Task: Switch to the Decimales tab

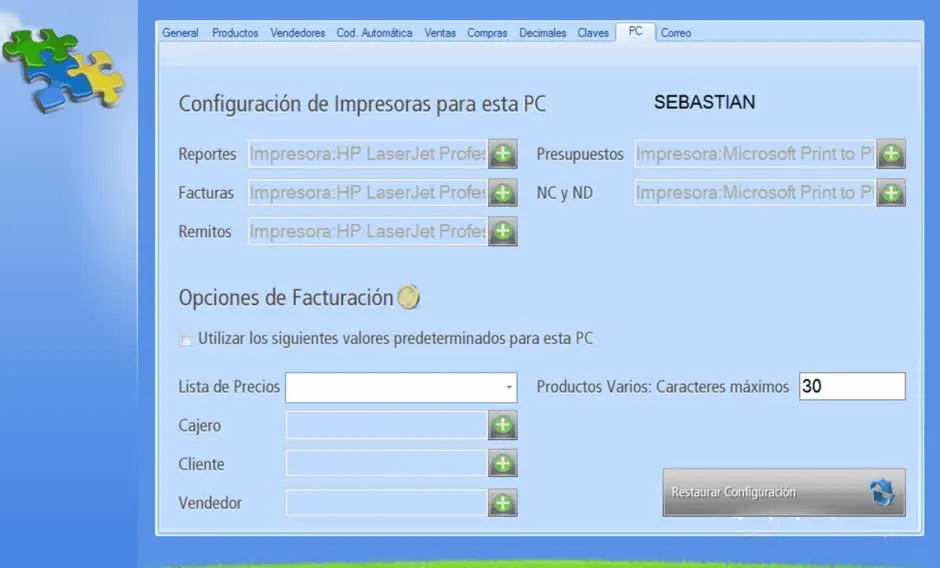Action: pos(543,33)
